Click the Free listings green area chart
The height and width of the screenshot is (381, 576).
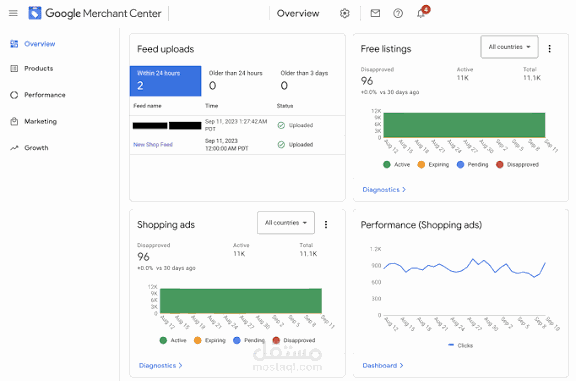tap(464, 125)
